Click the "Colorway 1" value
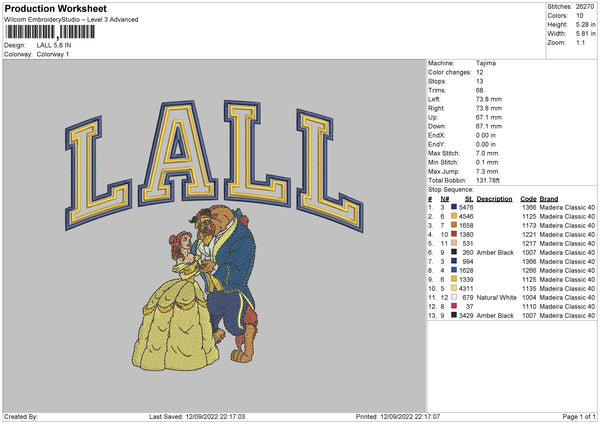This screenshot has width=600, height=424. (53, 54)
